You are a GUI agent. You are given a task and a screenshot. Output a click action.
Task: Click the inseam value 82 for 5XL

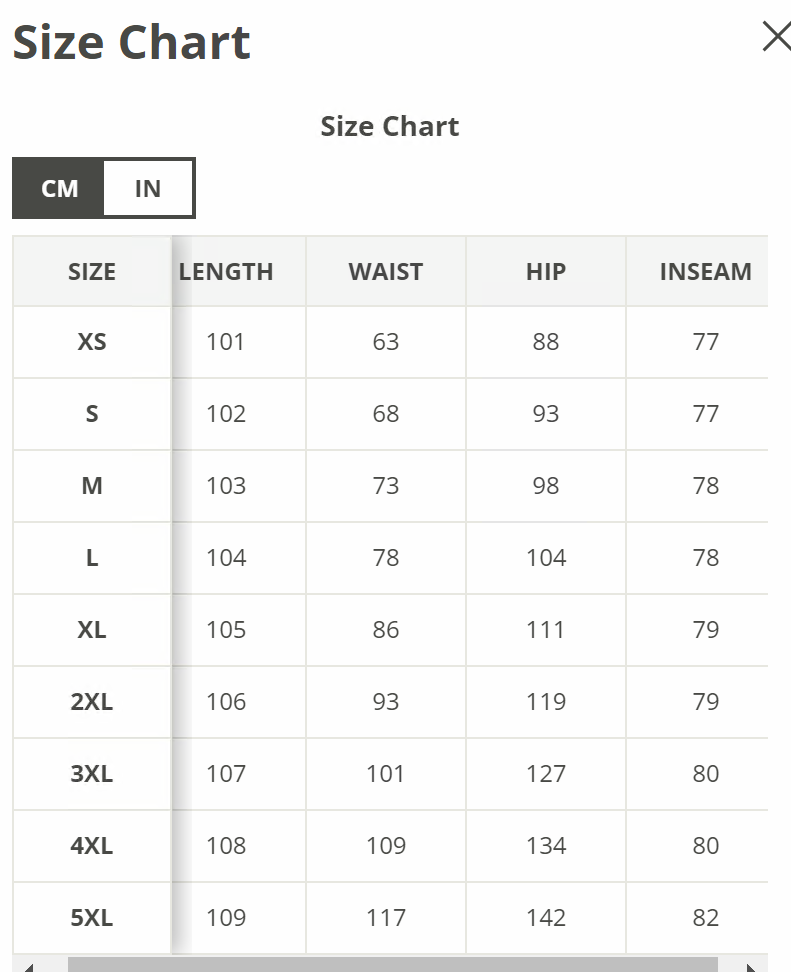705,918
